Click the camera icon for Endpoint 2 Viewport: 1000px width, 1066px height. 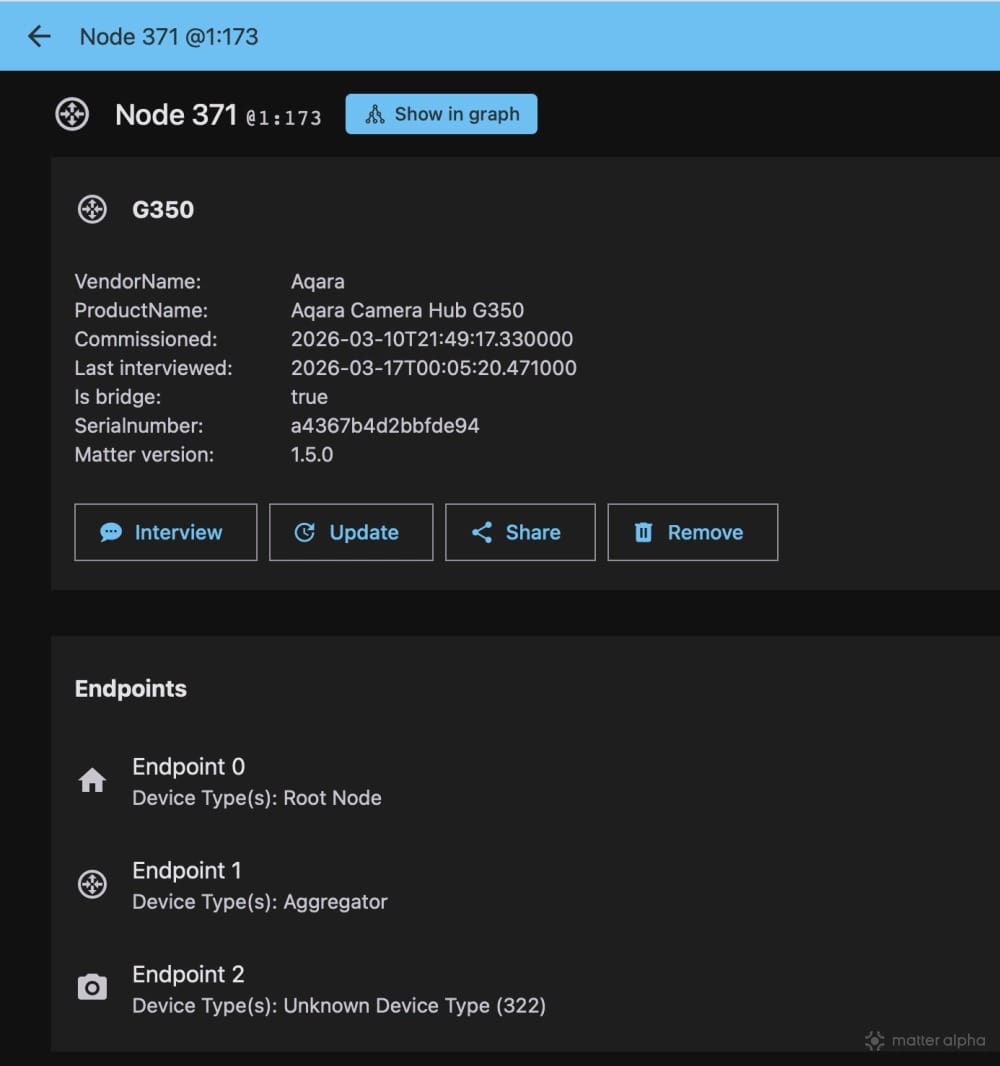(x=92, y=989)
